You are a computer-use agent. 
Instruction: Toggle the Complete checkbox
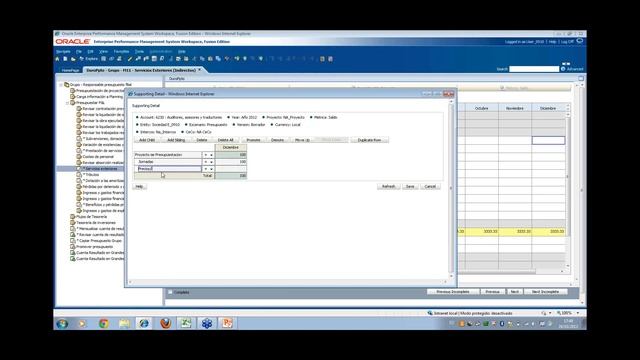170,292
